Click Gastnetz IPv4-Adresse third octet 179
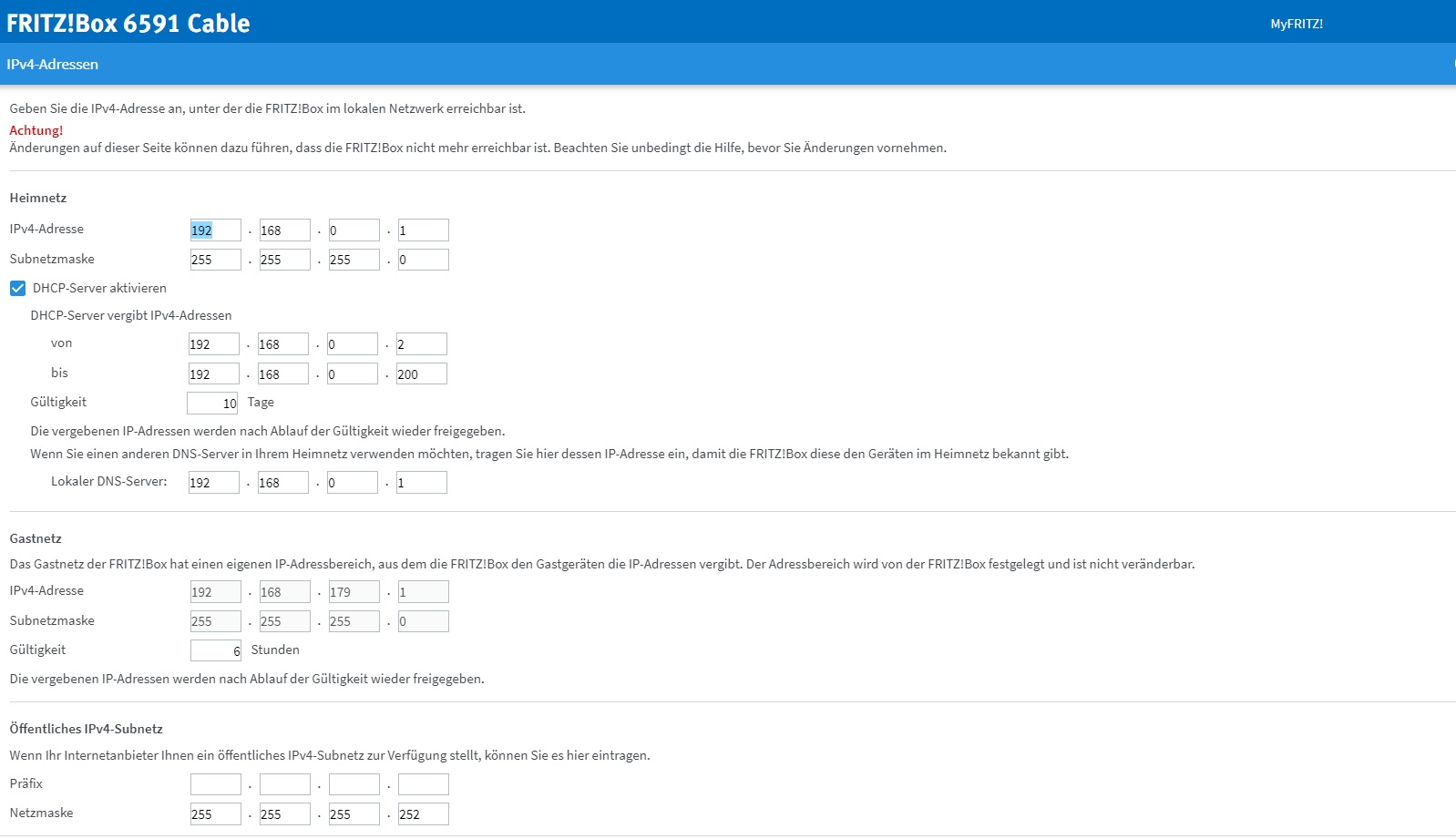The height and width of the screenshot is (839, 1456). point(354,592)
